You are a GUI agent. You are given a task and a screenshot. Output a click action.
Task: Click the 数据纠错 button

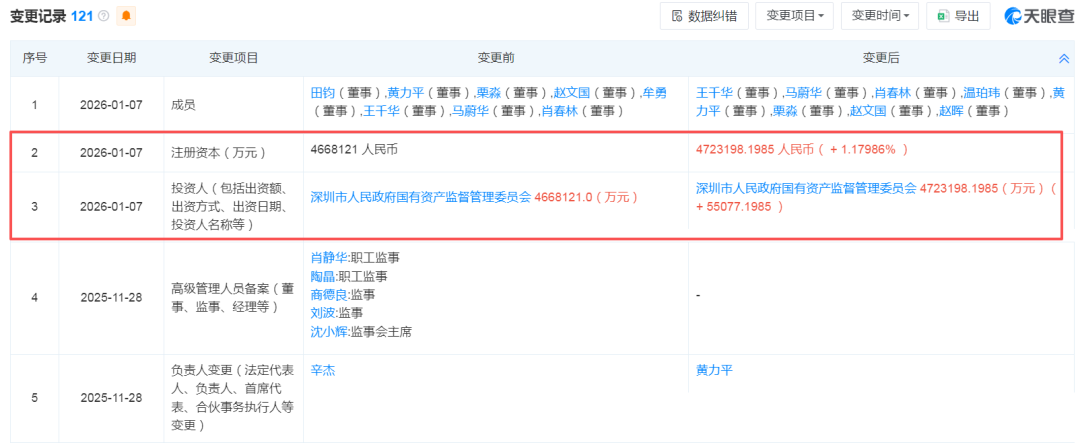click(704, 16)
